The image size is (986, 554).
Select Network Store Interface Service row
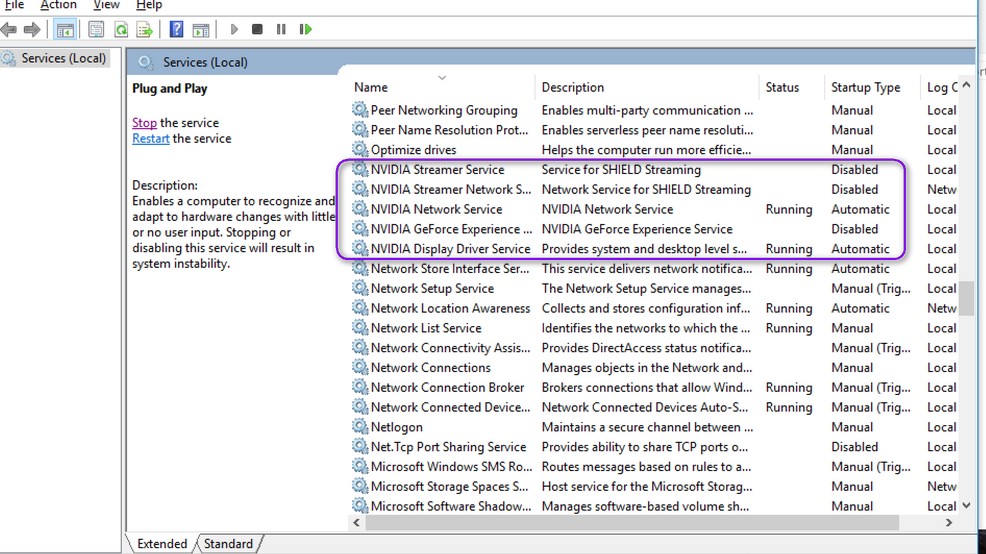pyautogui.click(x=653, y=269)
